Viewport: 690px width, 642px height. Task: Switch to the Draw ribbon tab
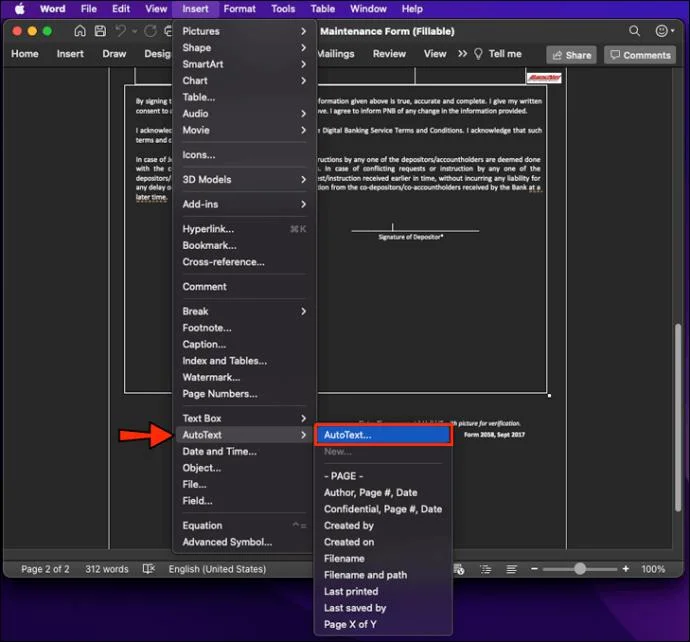[114, 54]
